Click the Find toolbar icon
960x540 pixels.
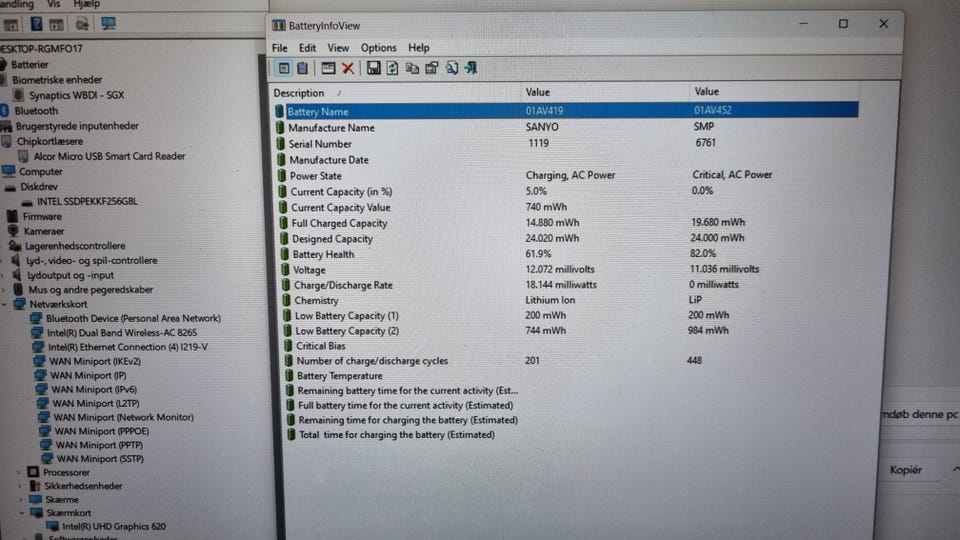(451, 68)
